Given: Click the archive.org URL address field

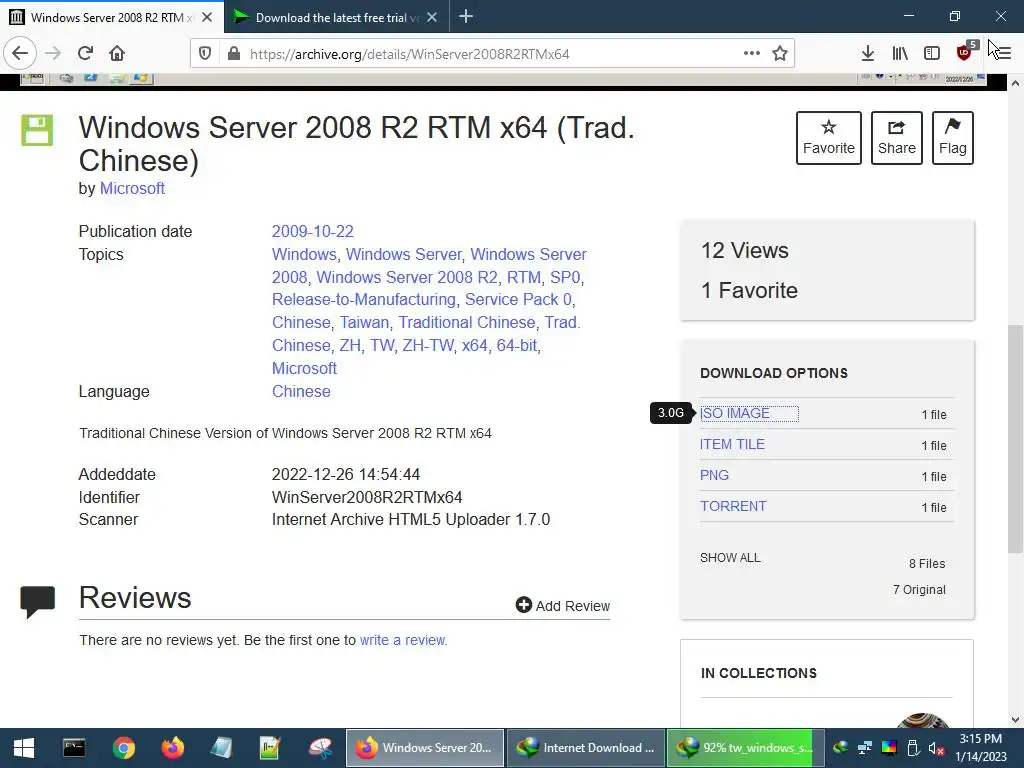Looking at the screenshot, I should (493, 54).
